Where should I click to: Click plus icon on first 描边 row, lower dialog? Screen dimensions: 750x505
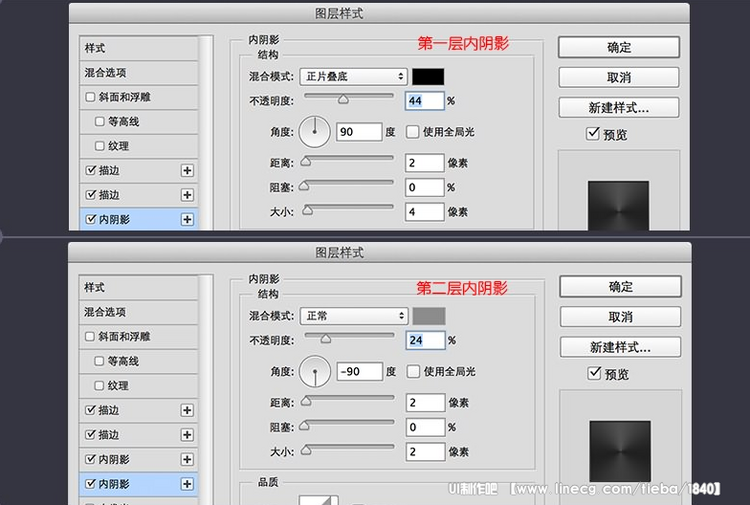point(187,410)
